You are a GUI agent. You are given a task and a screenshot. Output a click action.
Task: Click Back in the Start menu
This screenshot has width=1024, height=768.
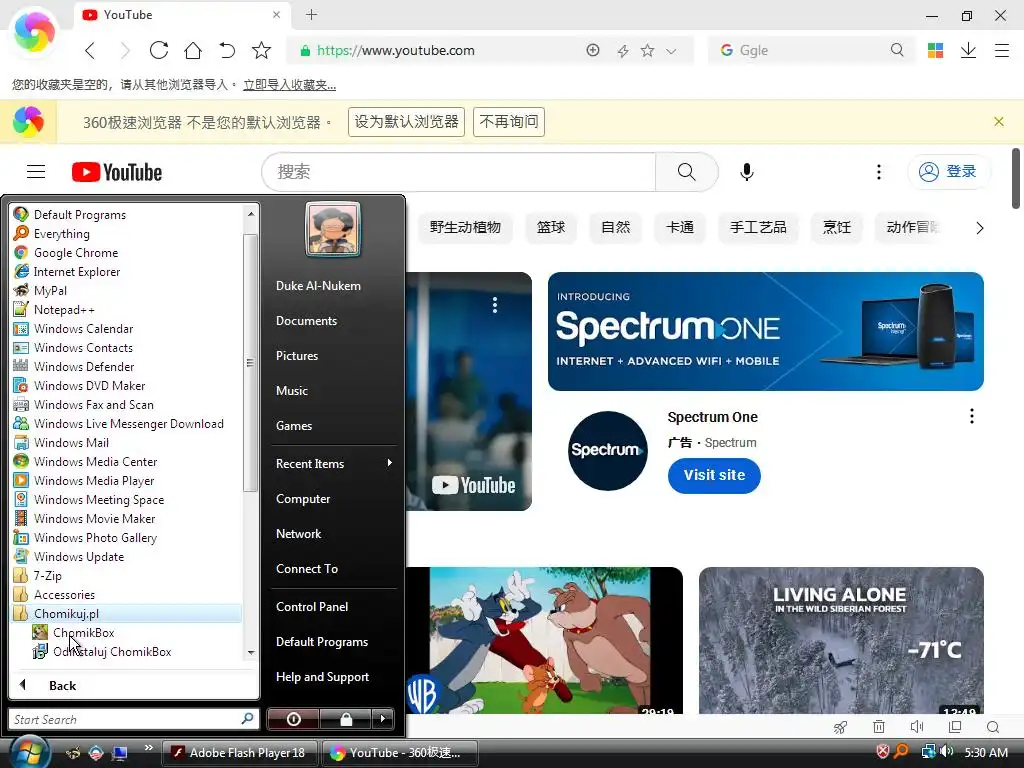pos(62,686)
